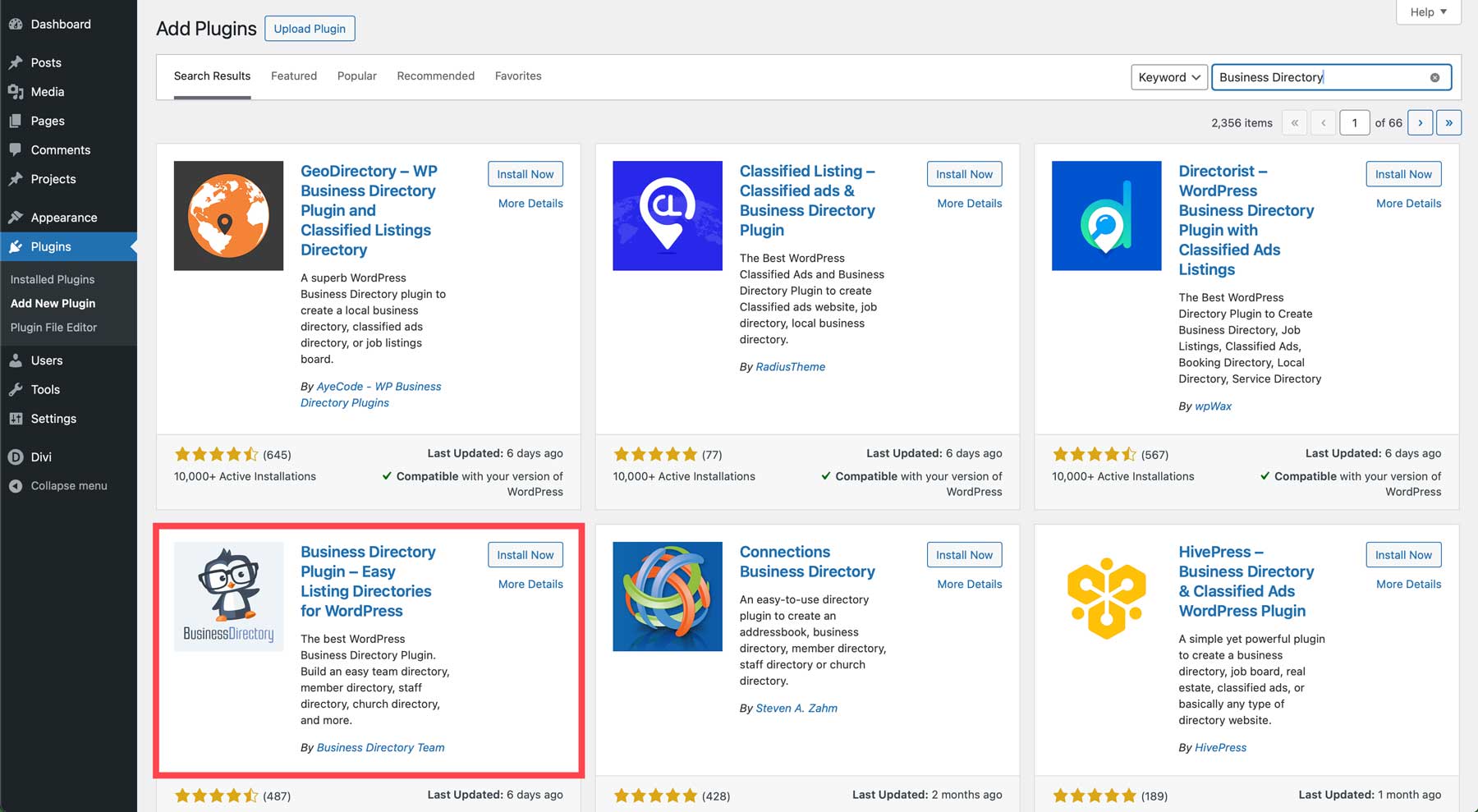The width and height of the screenshot is (1478, 812).
Task: Open the Keyword search filter dropdown
Action: 1168,76
